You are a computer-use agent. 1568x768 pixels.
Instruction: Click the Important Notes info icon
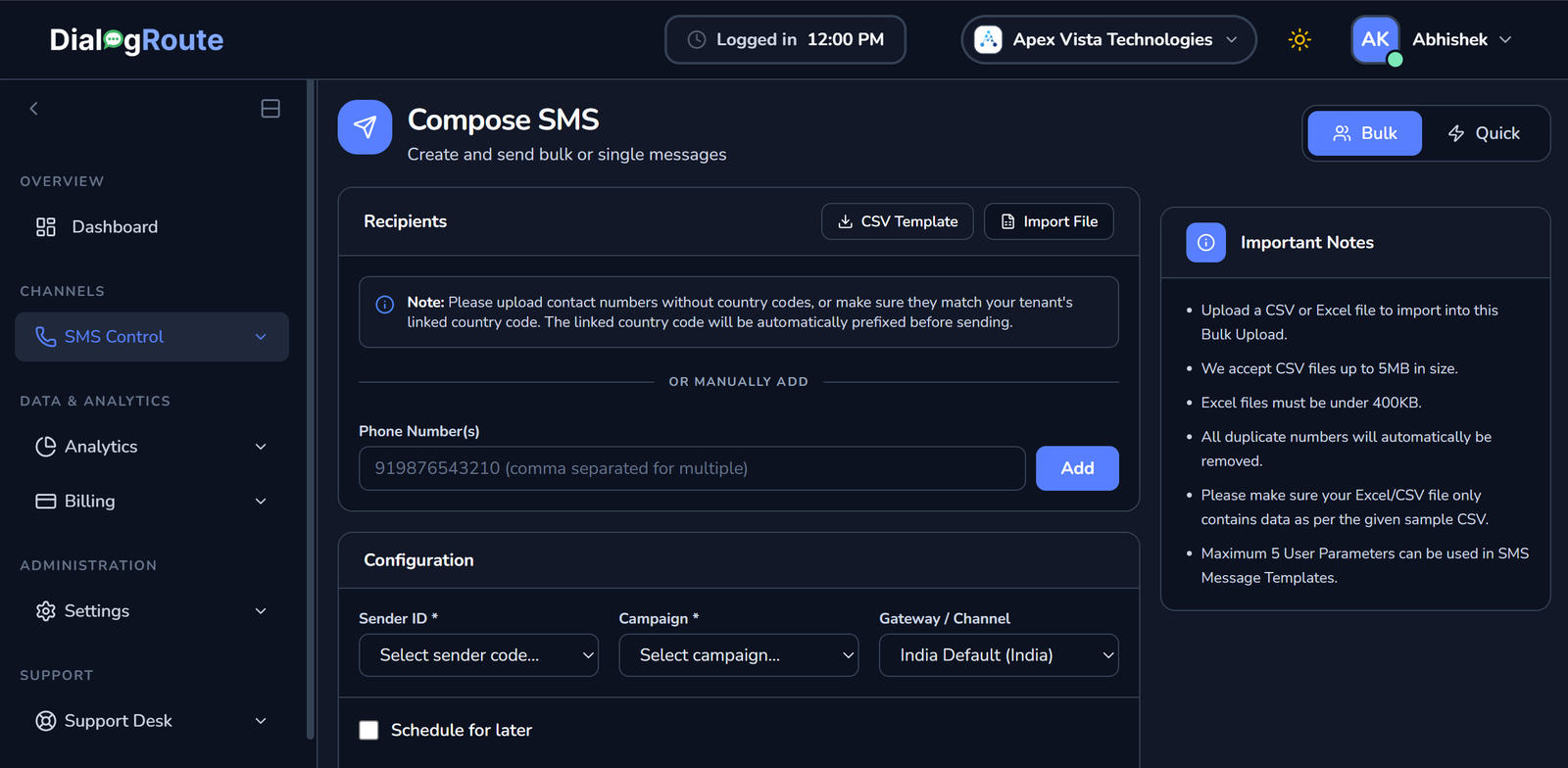pos(1205,242)
